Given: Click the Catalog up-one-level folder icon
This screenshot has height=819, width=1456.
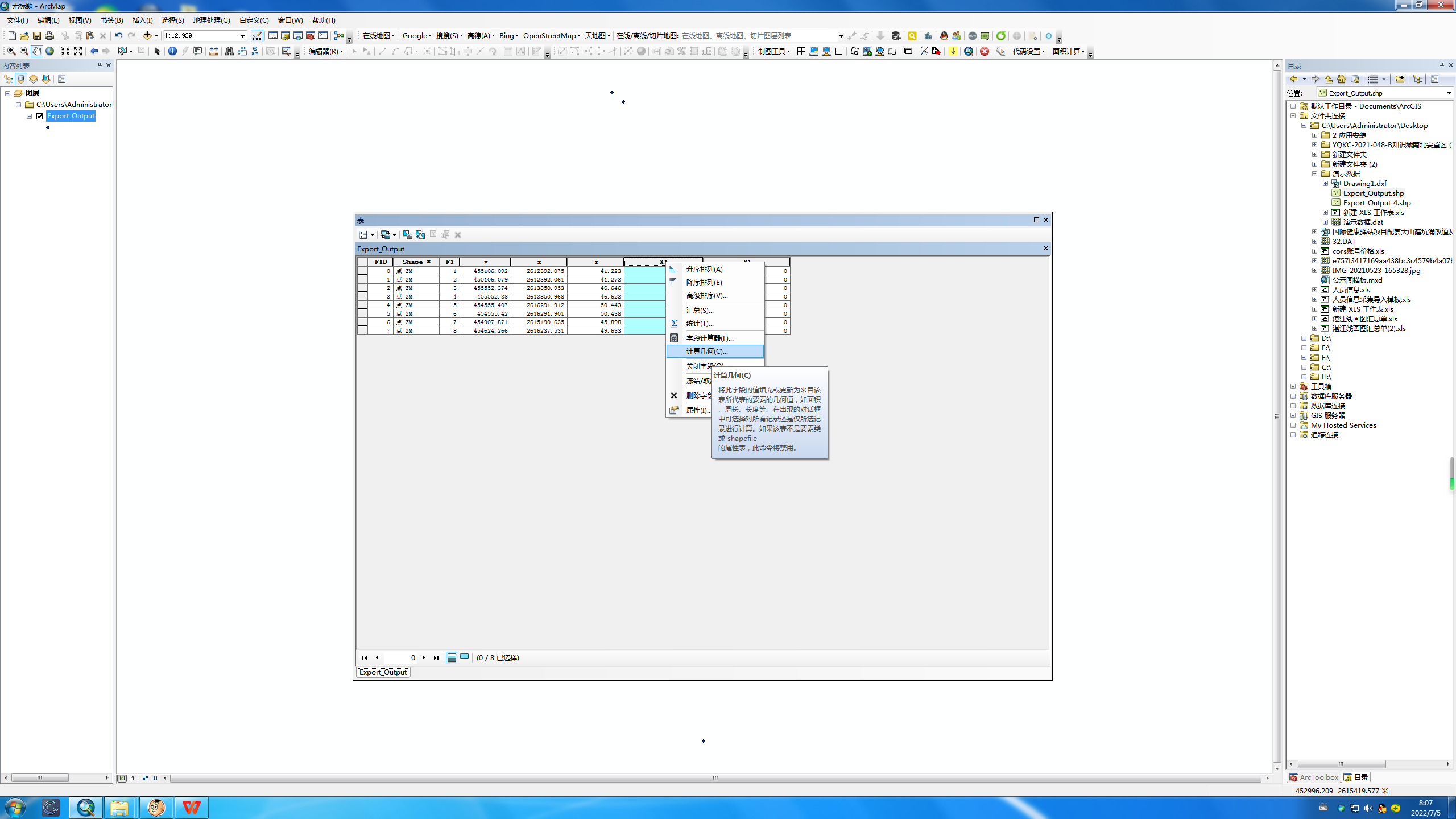Looking at the screenshot, I should pyautogui.click(x=1329, y=79).
